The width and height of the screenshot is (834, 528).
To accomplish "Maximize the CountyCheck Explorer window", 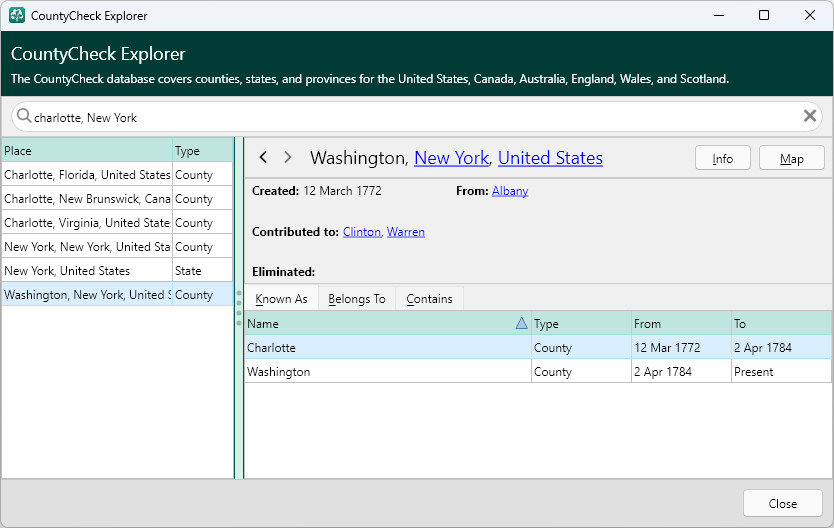I will click(764, 15).
